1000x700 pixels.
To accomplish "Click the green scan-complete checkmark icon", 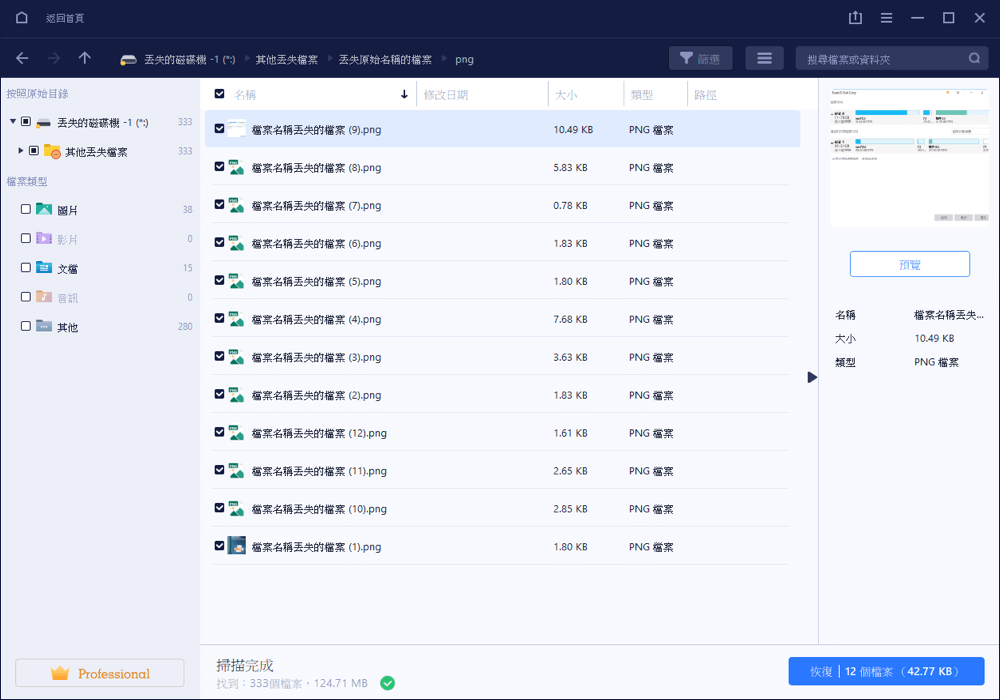I will click(x=387, y=683).
